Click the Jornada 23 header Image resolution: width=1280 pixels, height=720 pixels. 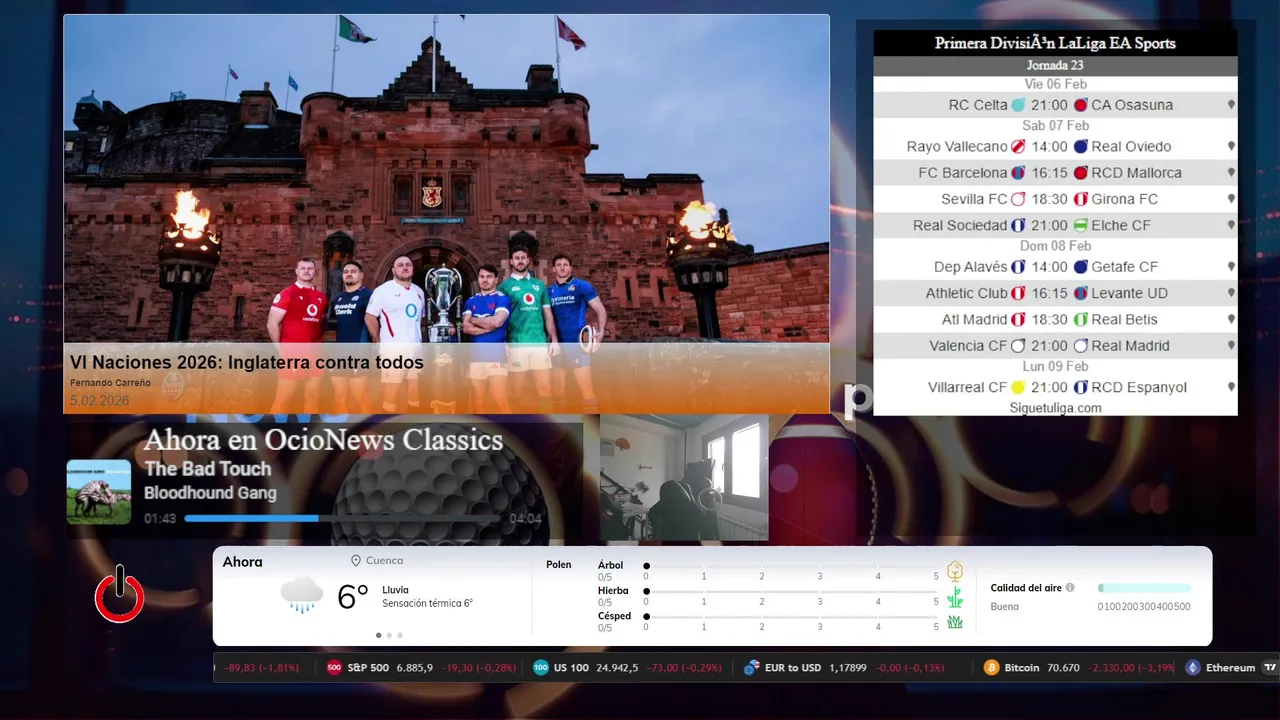point(1055,66)
